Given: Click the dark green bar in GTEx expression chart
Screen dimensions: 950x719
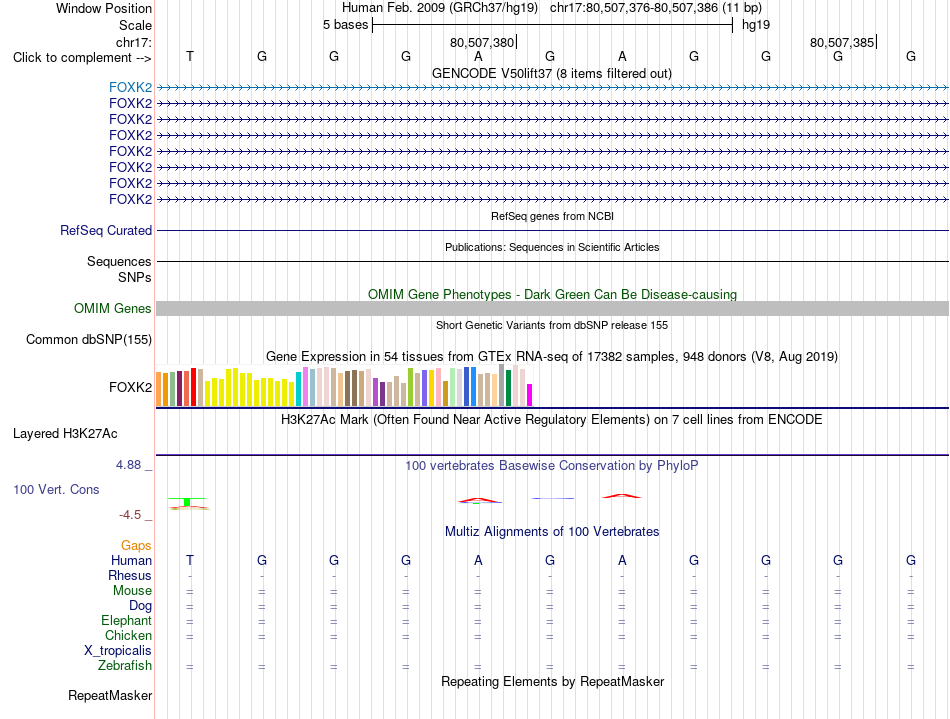Looking at the screenshot, I should coord(508,388).
